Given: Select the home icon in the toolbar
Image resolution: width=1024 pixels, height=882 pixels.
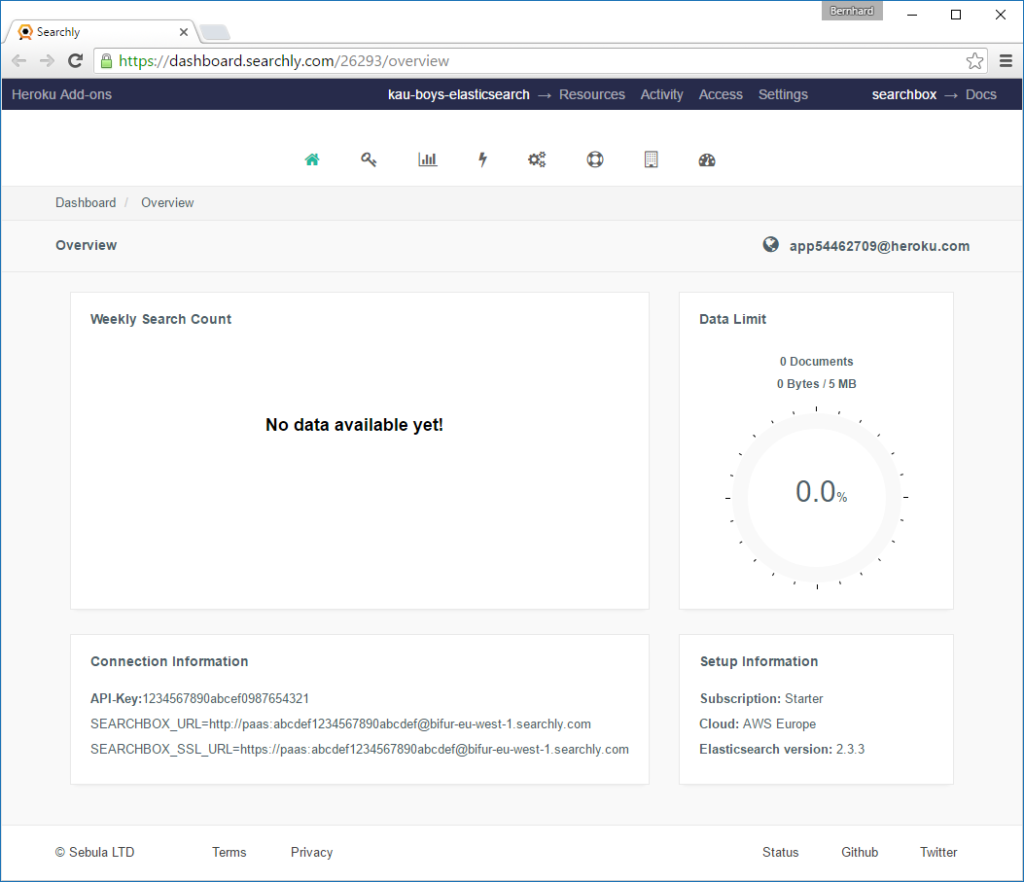Looking at the screenshot, I should click(x=311, y=159).
